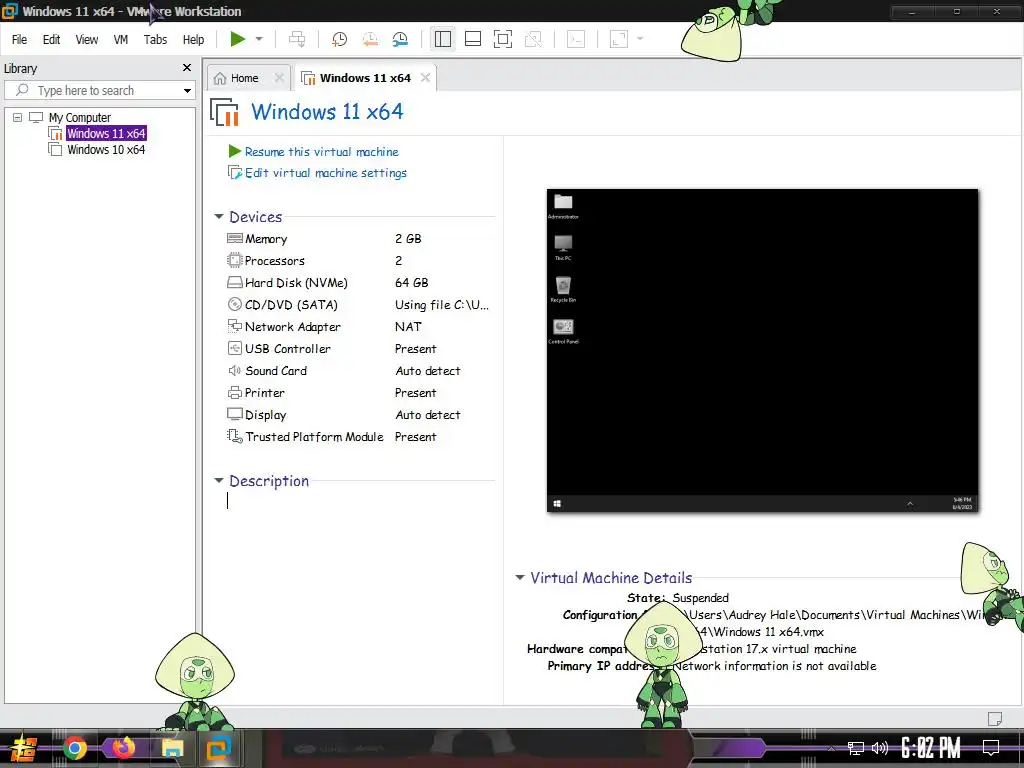The image size is (1024, 768).
Task: Click the volume icon in system tray
Action: pos(880,748)
